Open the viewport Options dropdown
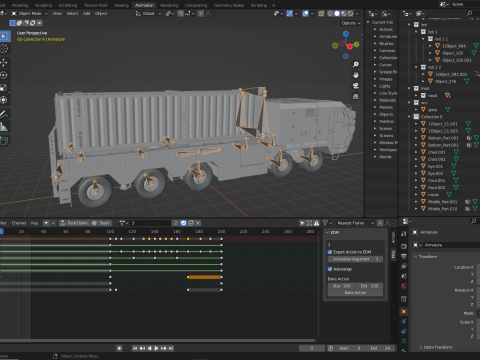480x360 pixels. [351, 23]
